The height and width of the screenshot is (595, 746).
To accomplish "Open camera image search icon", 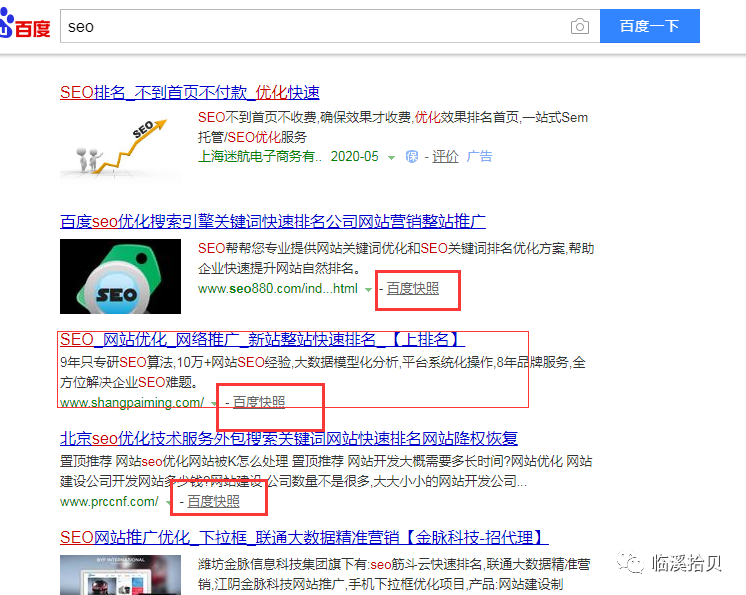I will coord(579,26).
